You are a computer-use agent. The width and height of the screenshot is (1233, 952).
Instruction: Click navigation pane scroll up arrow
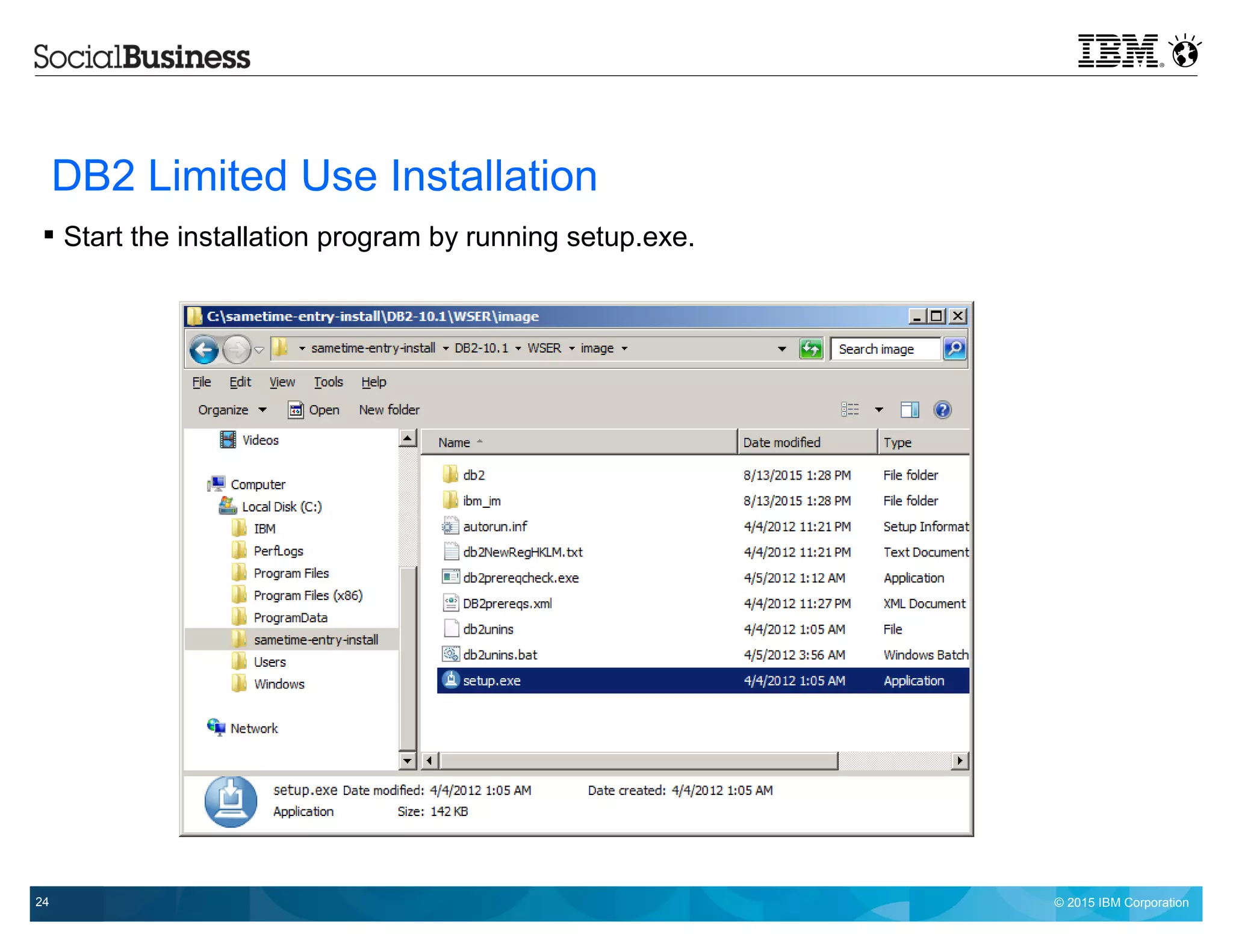(408, 439)
